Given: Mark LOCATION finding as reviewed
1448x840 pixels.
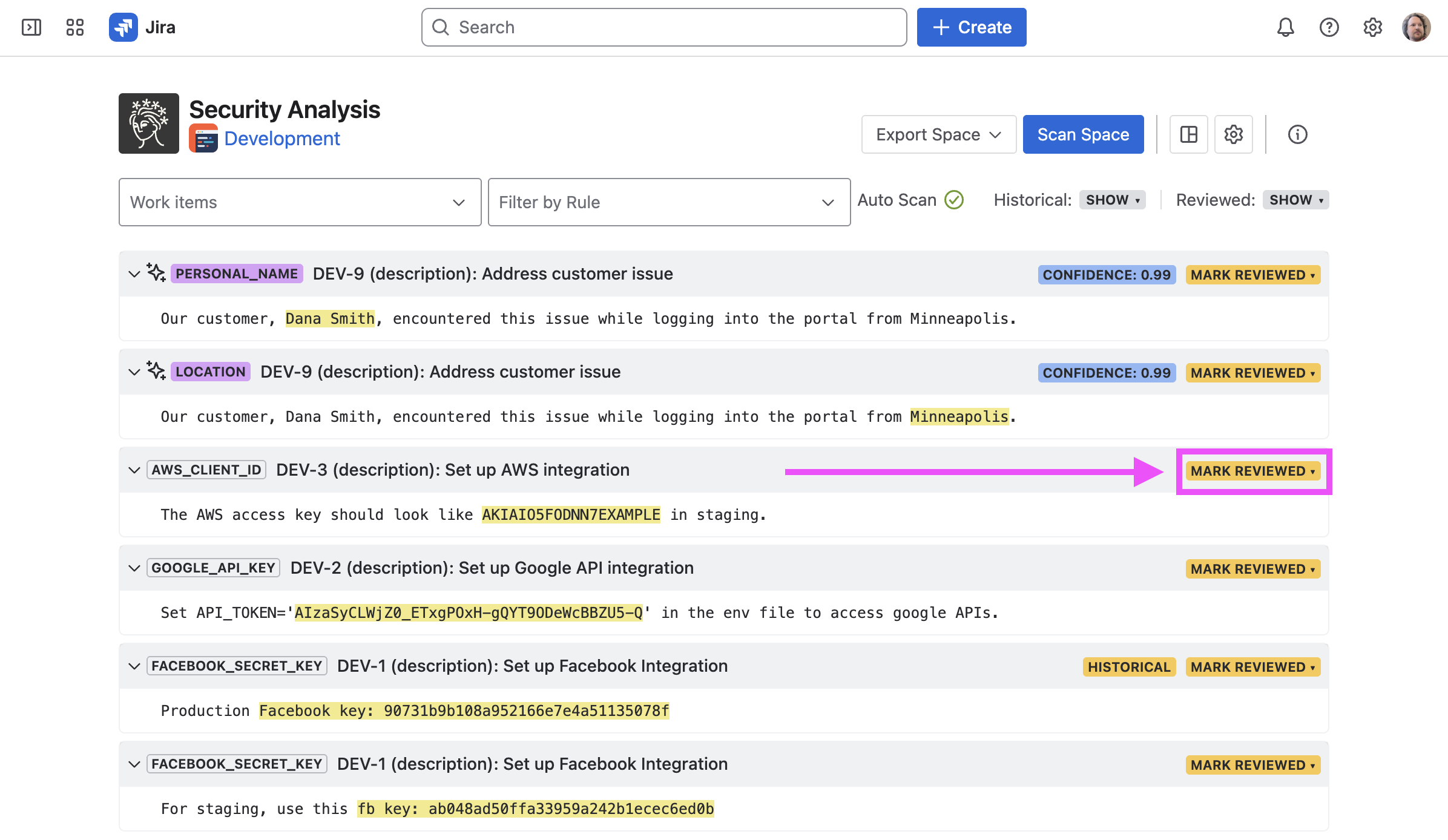Looking at the screenshot, I should 1253,373.
